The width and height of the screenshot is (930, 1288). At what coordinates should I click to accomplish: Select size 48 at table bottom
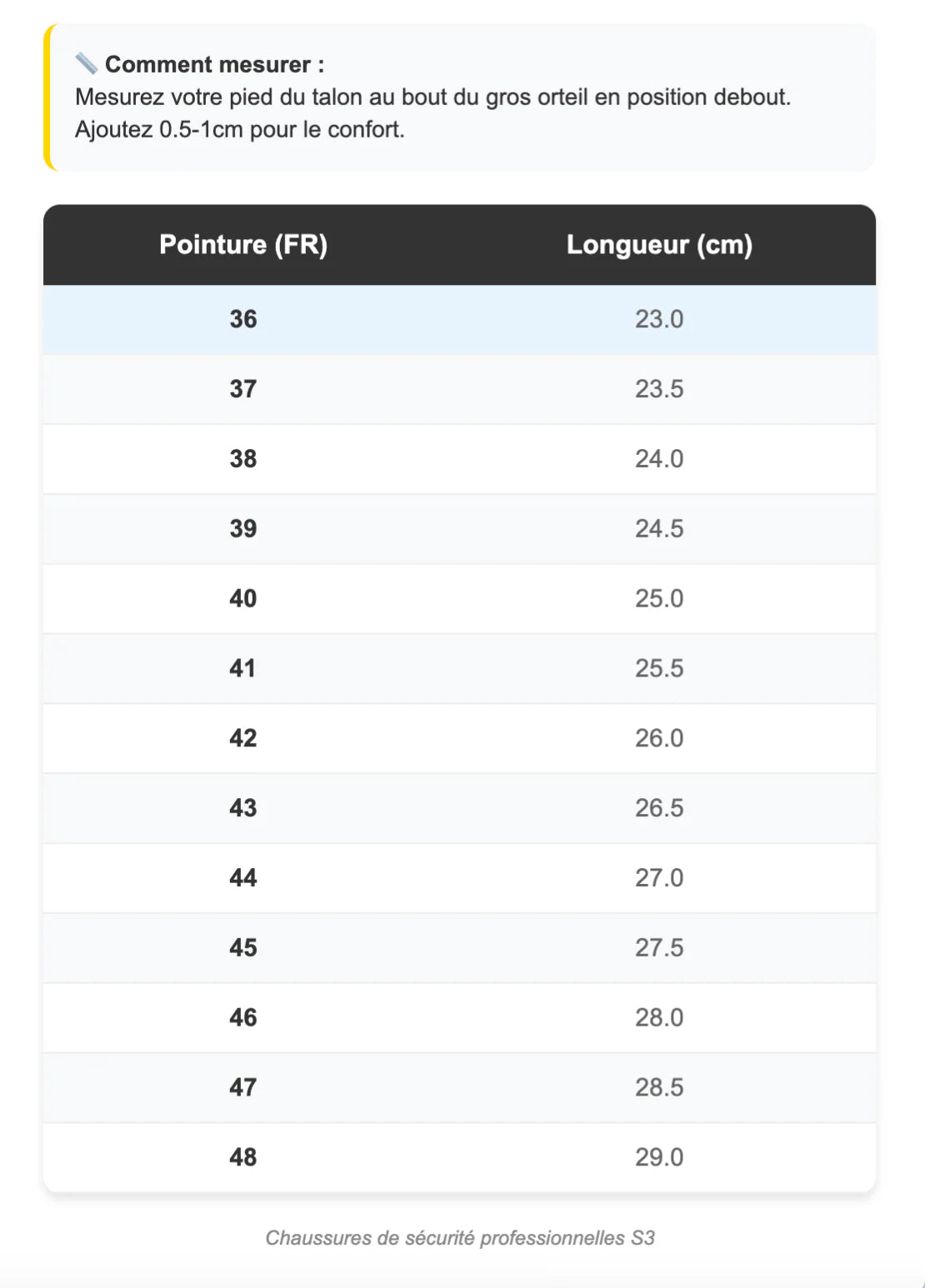[243, 1157]
